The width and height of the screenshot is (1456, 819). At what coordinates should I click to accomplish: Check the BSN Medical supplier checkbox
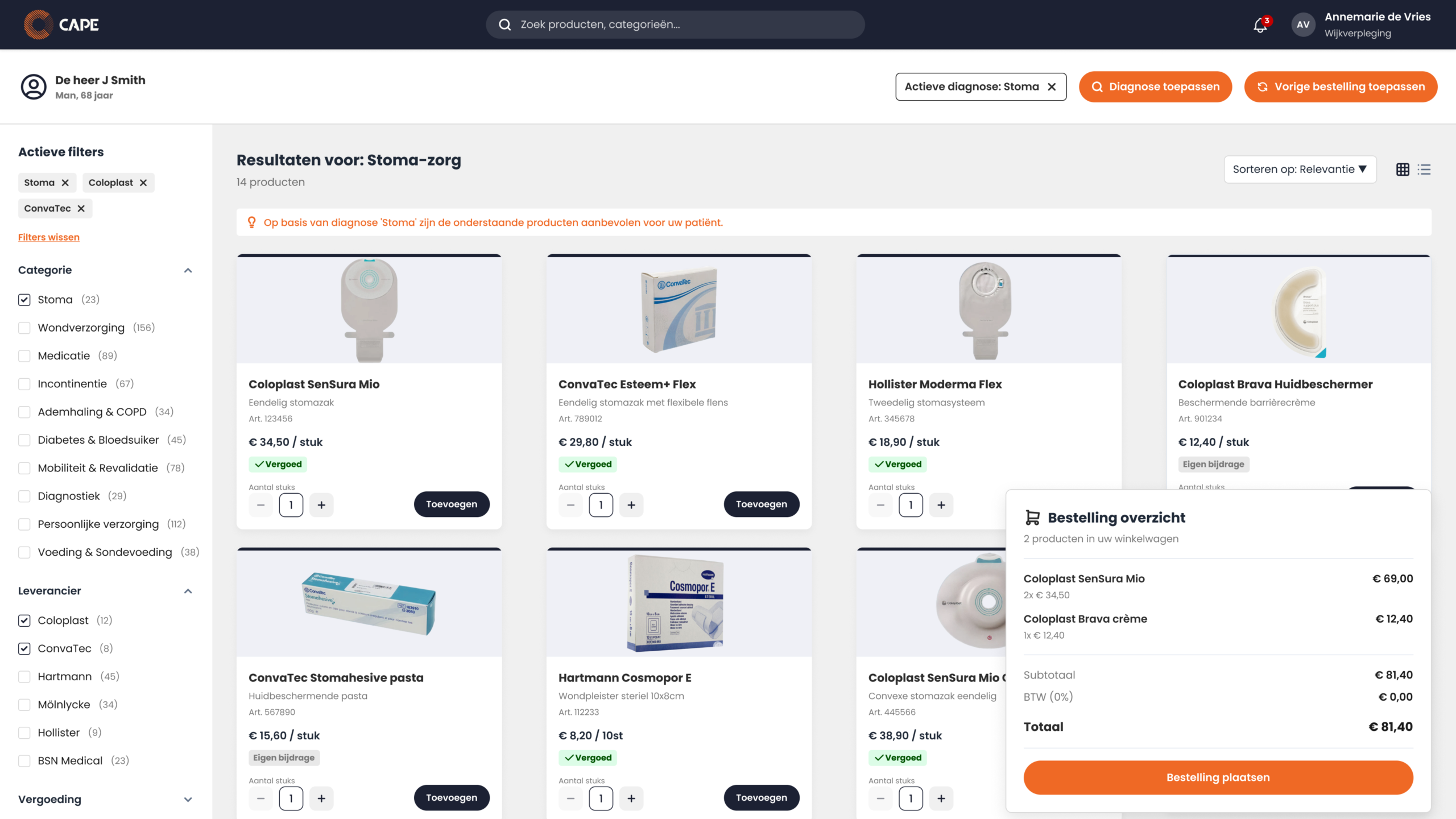24,761
